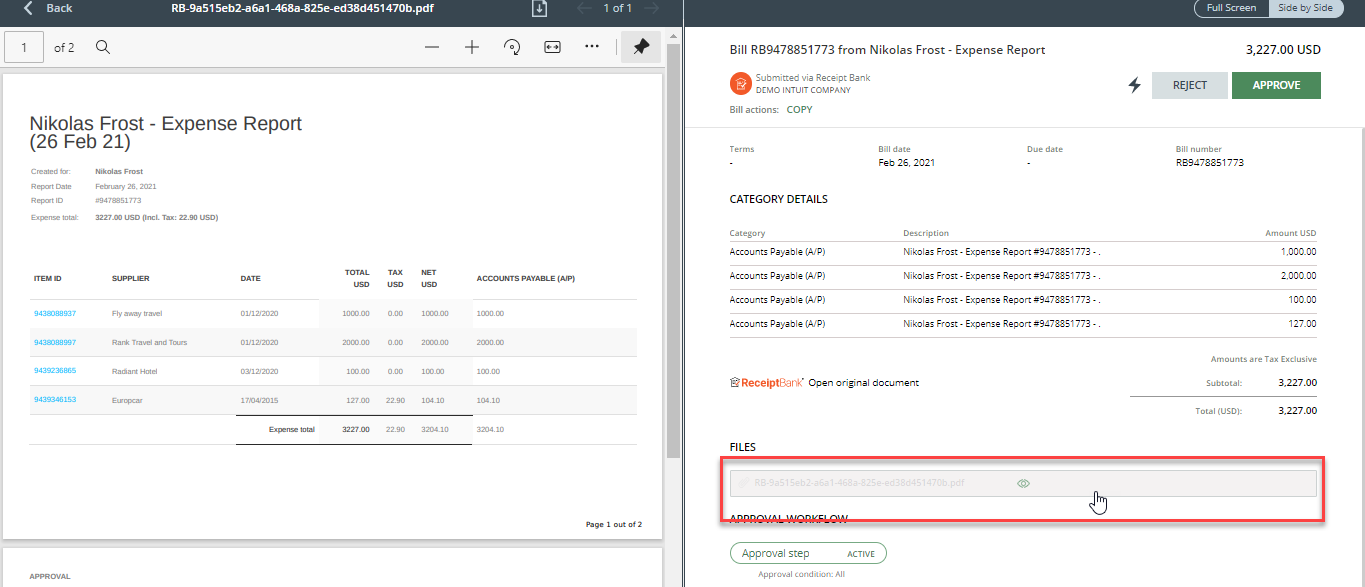
Task: Select the 127.00 amount category row
Action: click(1023, 324)
